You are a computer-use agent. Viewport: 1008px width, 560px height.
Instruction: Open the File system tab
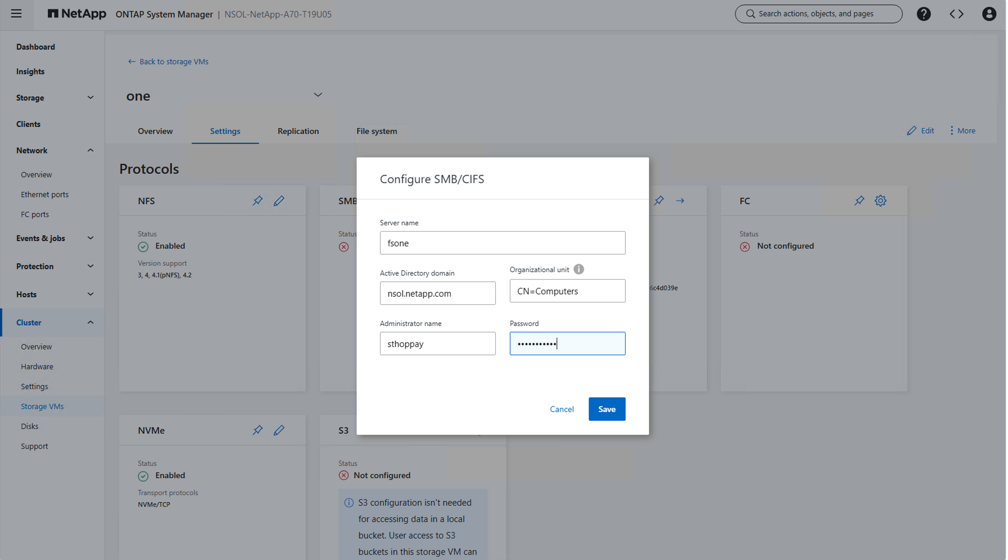(x=376, y=131)
